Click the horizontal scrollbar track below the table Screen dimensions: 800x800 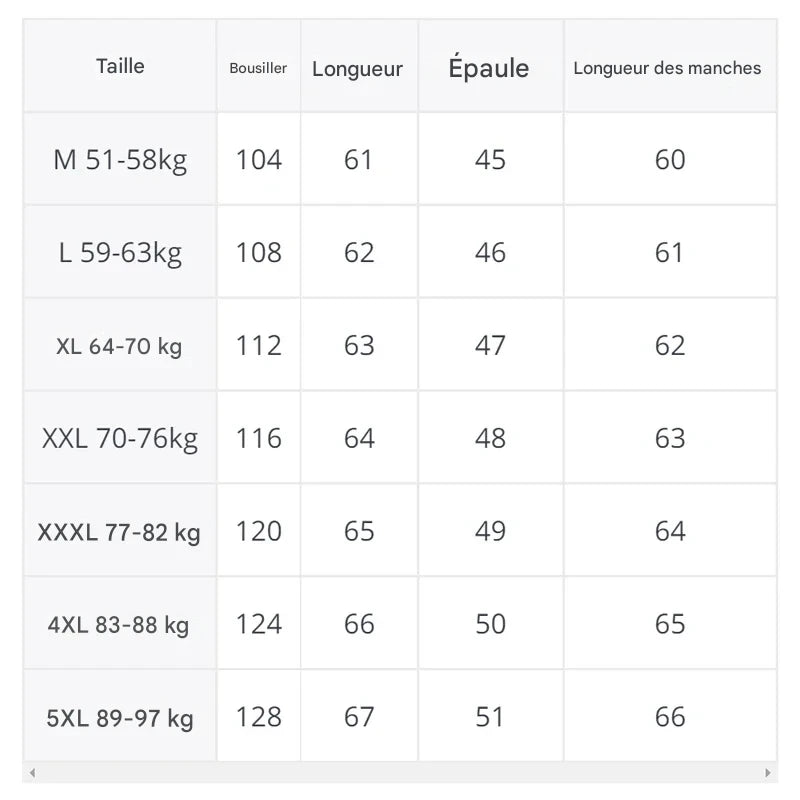(x=400, y=773)
